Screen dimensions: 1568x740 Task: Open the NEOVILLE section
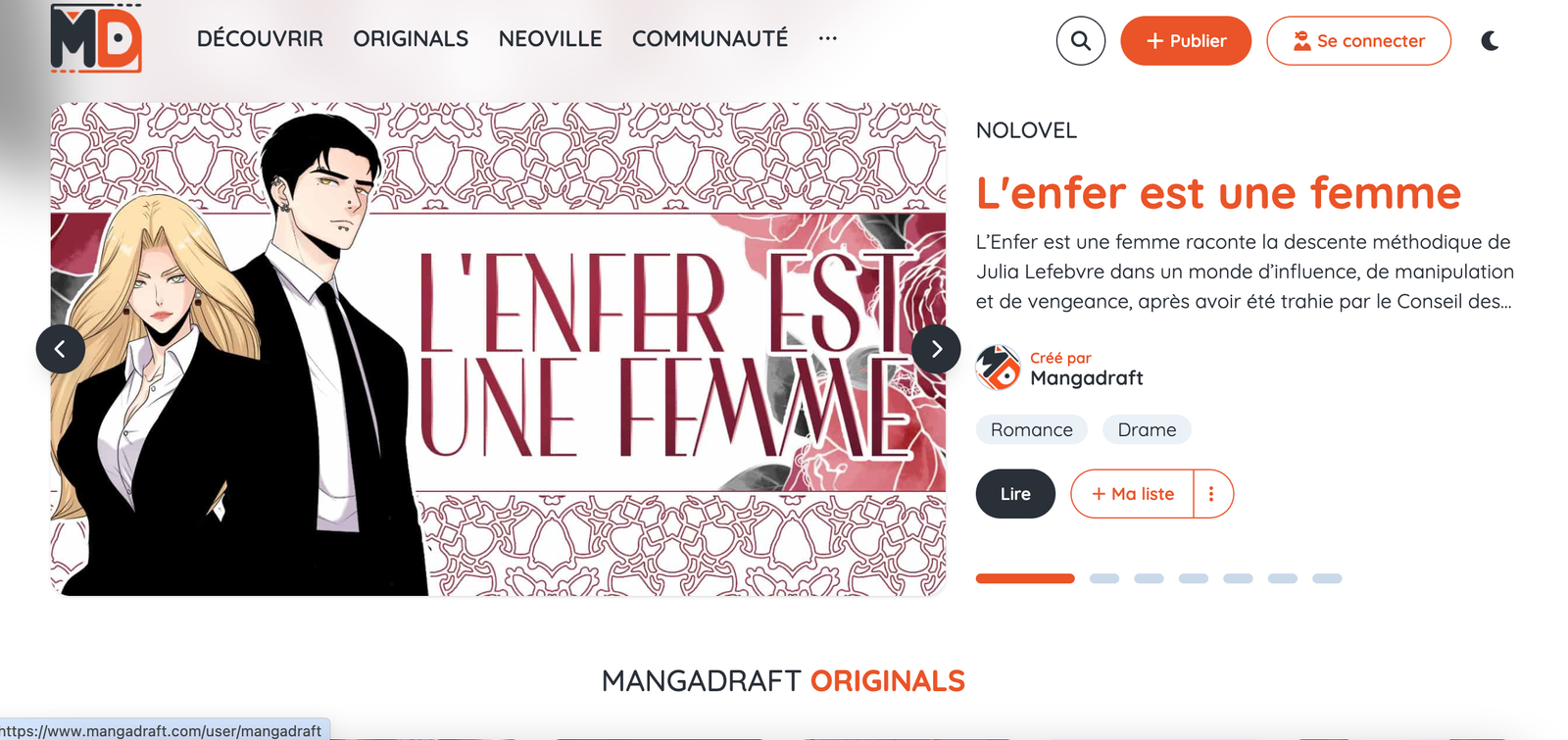[x=550, y=39]
